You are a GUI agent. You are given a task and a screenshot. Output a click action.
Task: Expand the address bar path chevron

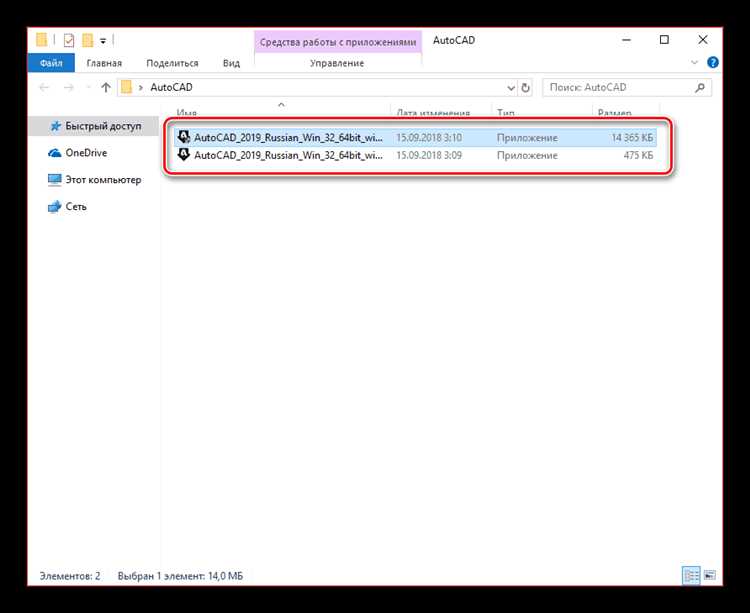[x=141, y=88]
